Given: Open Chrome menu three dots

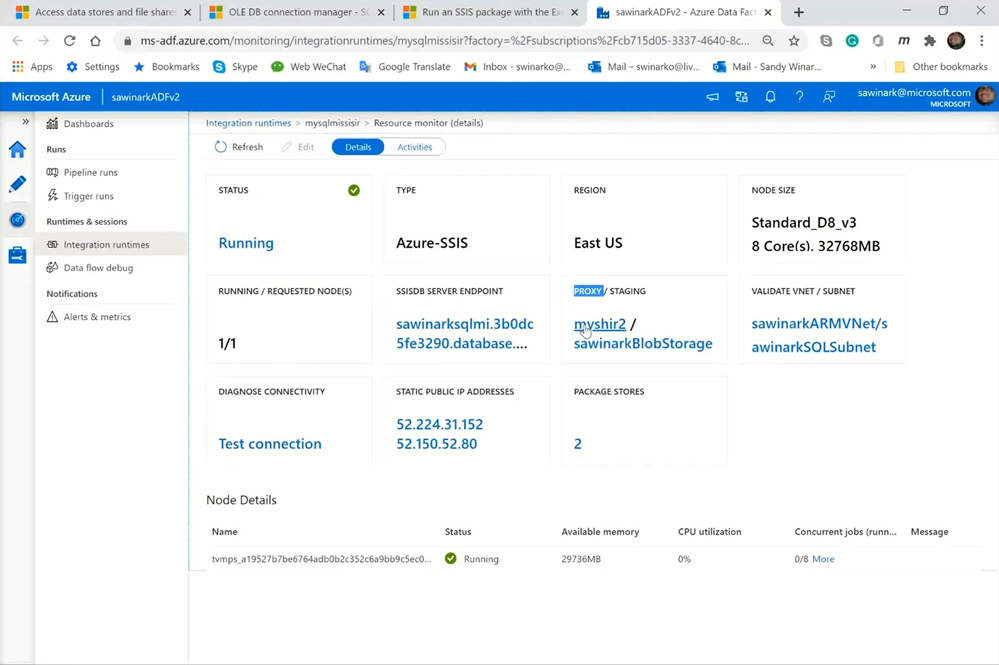Looking at the screenshot, I should [982, 41].
